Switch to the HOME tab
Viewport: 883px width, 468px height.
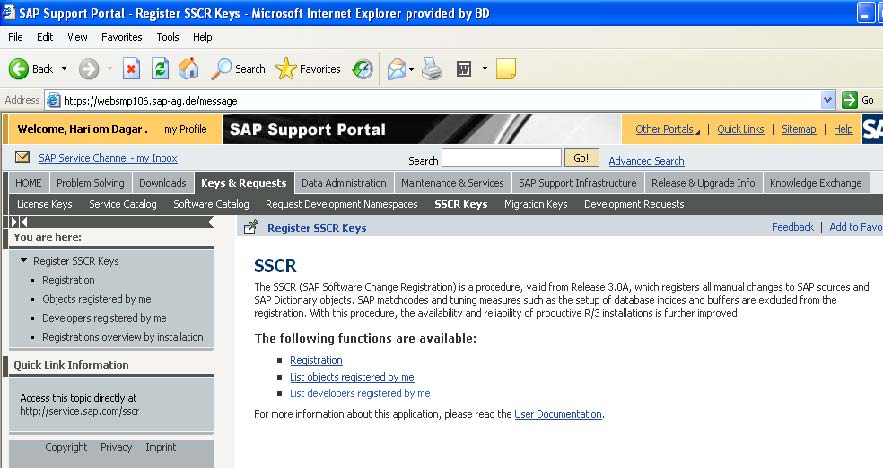(28, 183)
